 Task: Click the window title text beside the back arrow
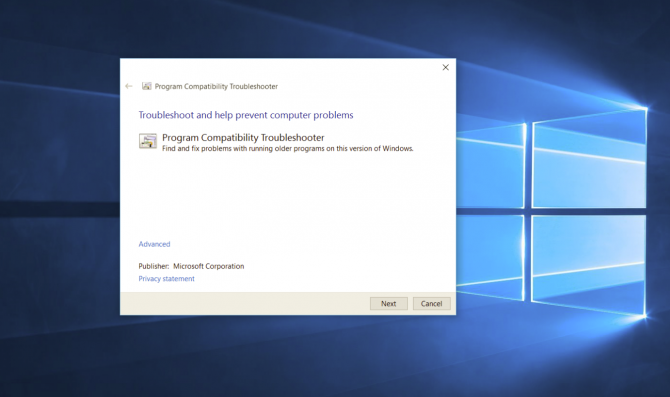coord(216,86)
